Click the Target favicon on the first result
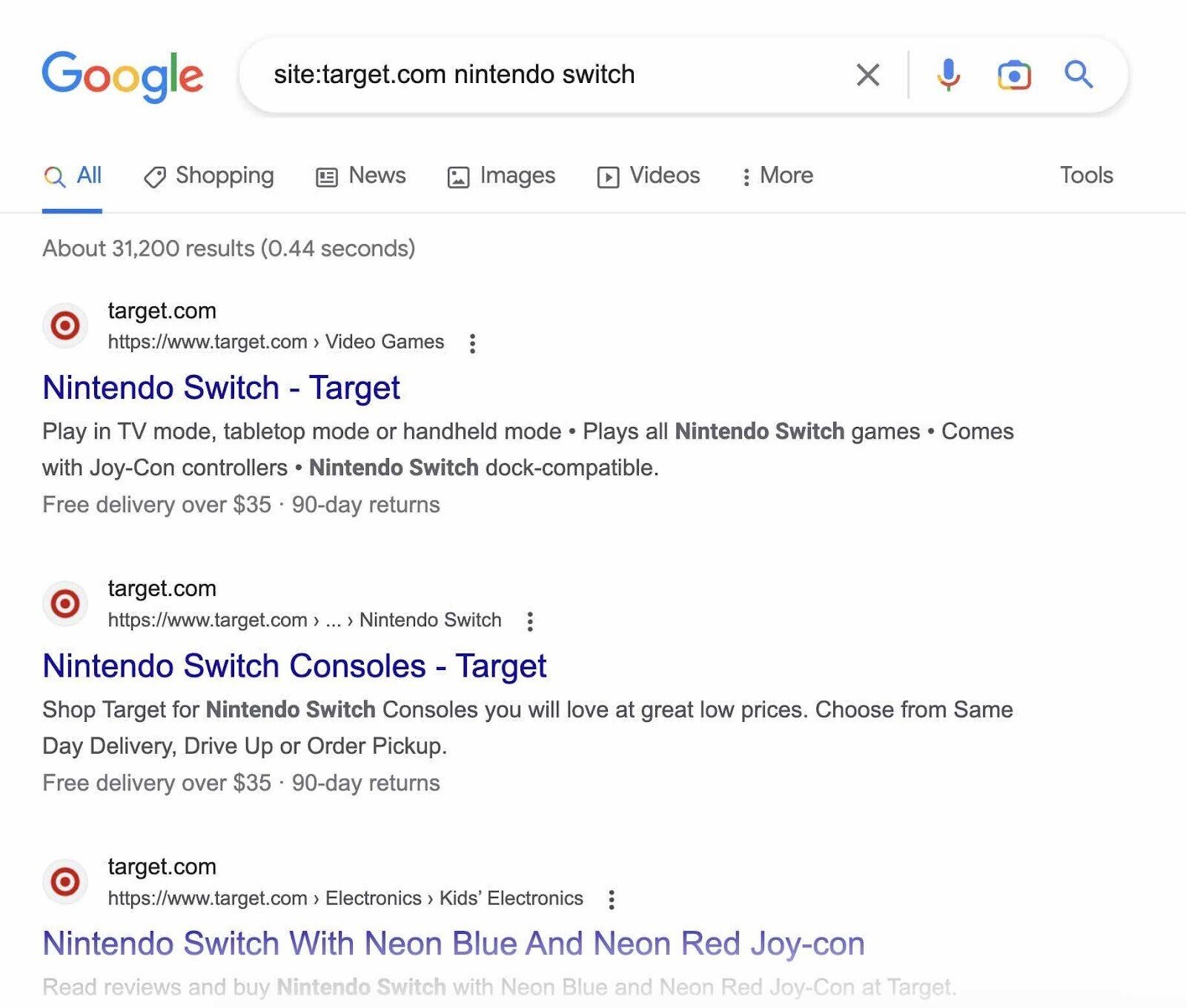Viewport: 1186px width, 1008px height. pyautogui.click(x=65, y=325)
